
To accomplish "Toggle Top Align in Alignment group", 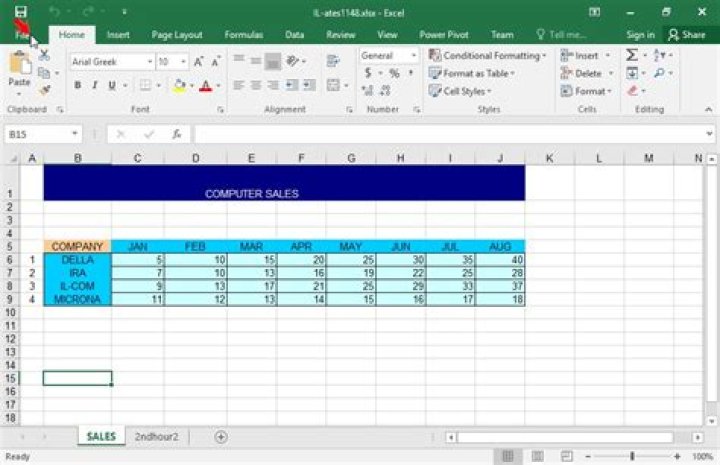I will (238, 60).
